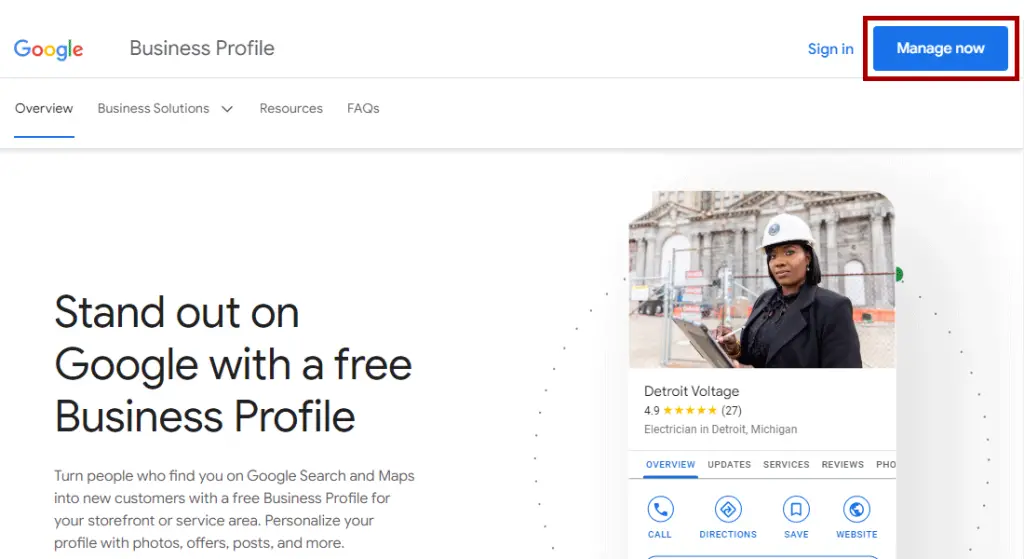
Task: Click the Save bookmark icon
Action: pos(796,509)
